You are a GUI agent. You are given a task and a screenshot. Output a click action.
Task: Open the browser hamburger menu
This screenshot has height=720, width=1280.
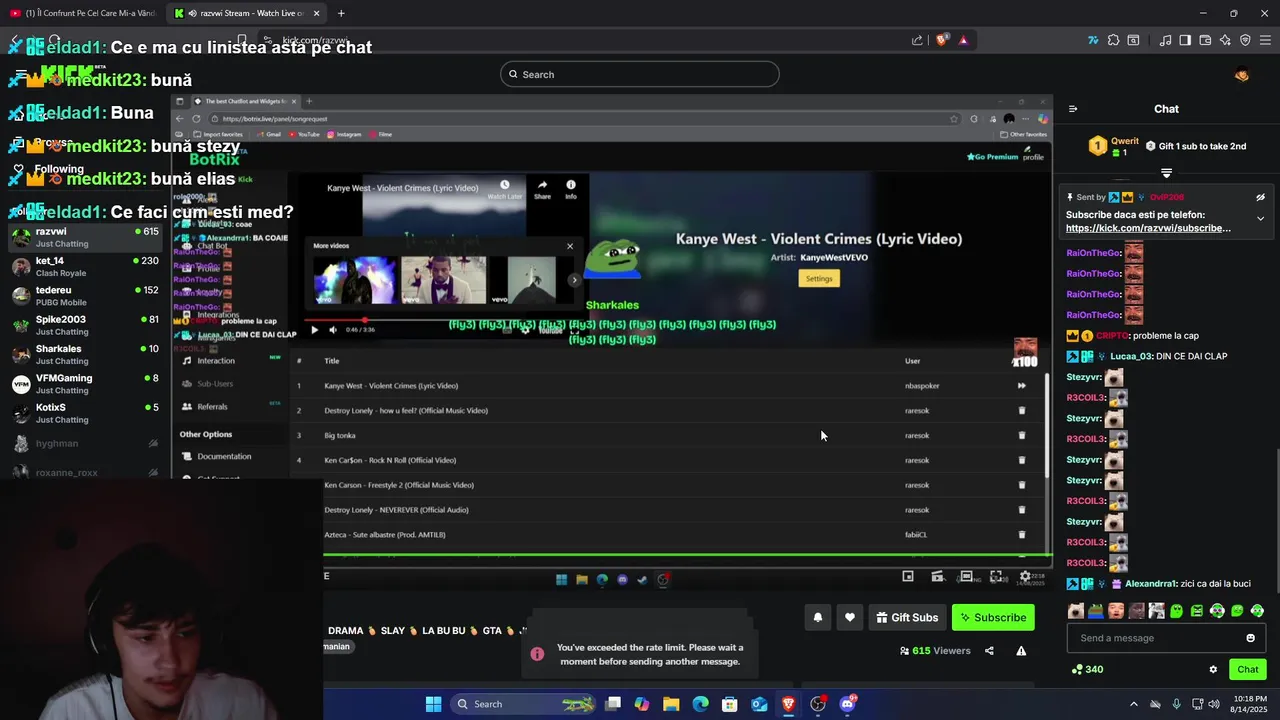pyautogui.click(x=1265, y=40)
